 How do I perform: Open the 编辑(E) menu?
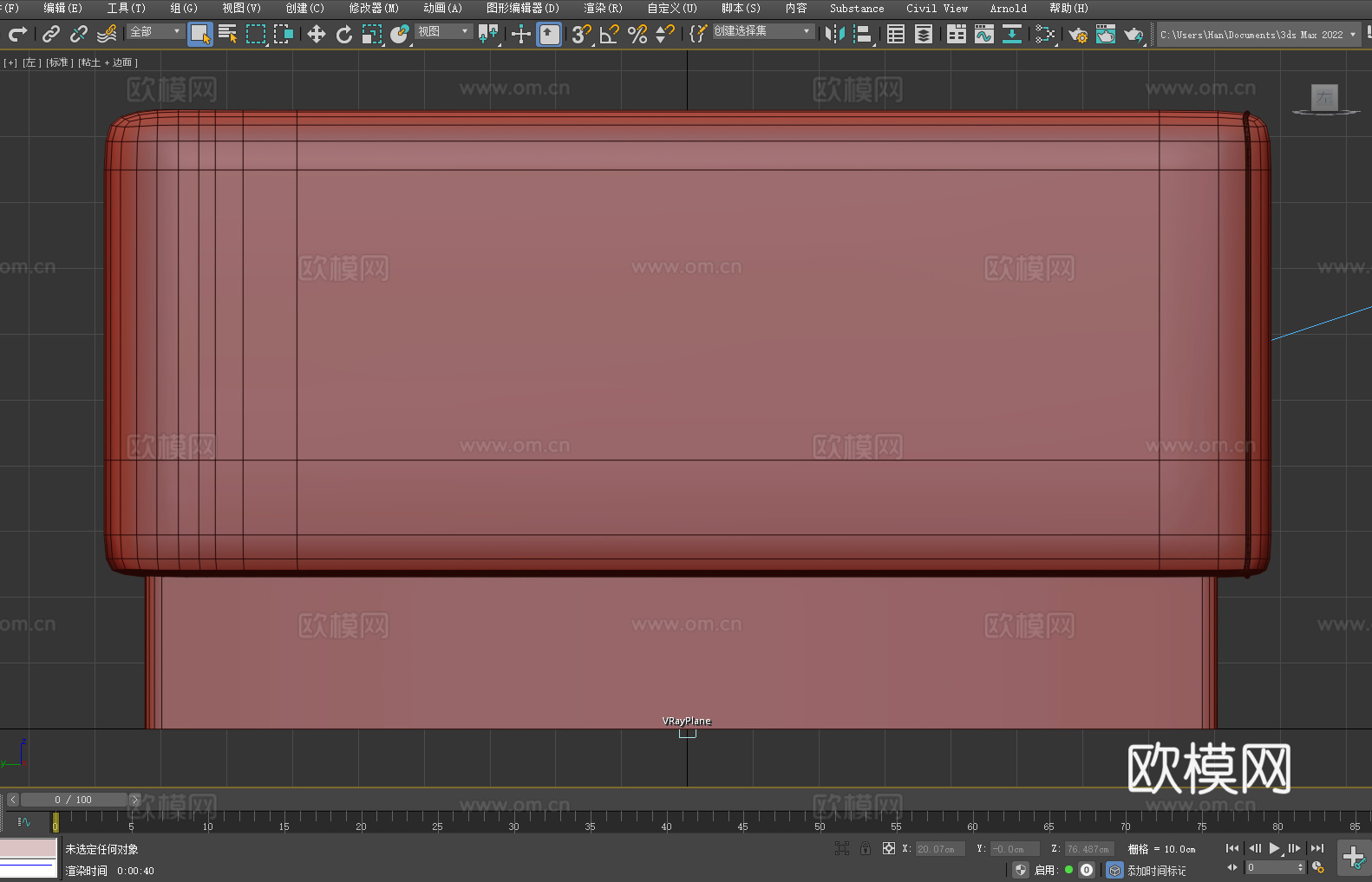click(x=62, y=8)
